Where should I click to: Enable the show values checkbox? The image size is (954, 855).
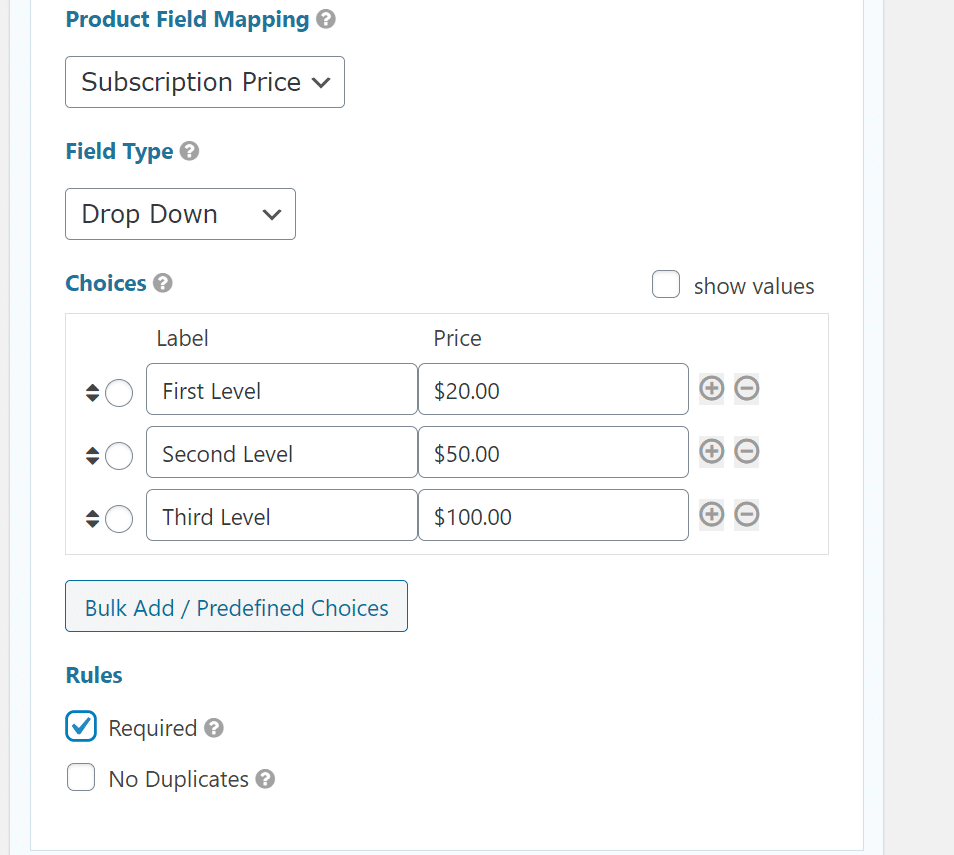[666, 285]
